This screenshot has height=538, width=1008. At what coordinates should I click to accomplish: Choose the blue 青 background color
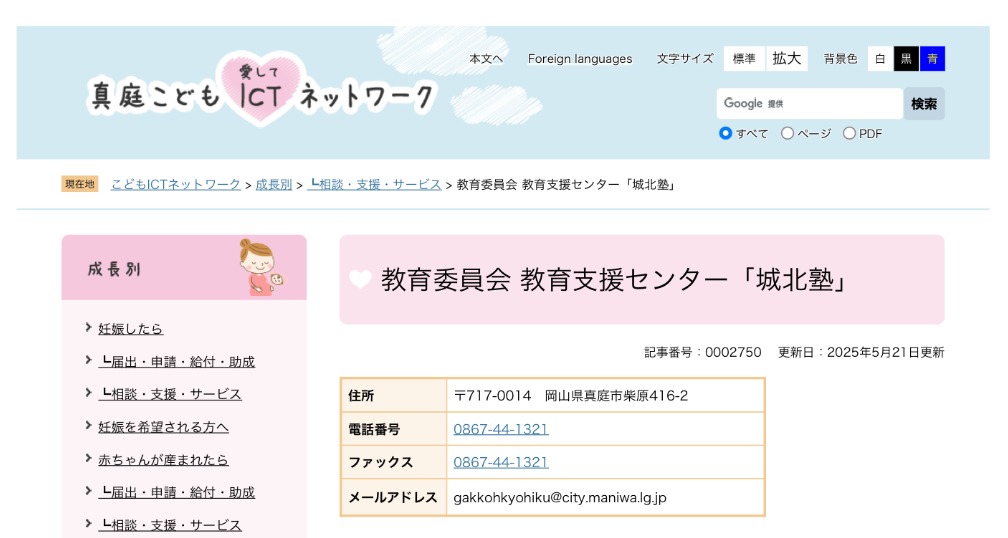click(x=932, y=58)
